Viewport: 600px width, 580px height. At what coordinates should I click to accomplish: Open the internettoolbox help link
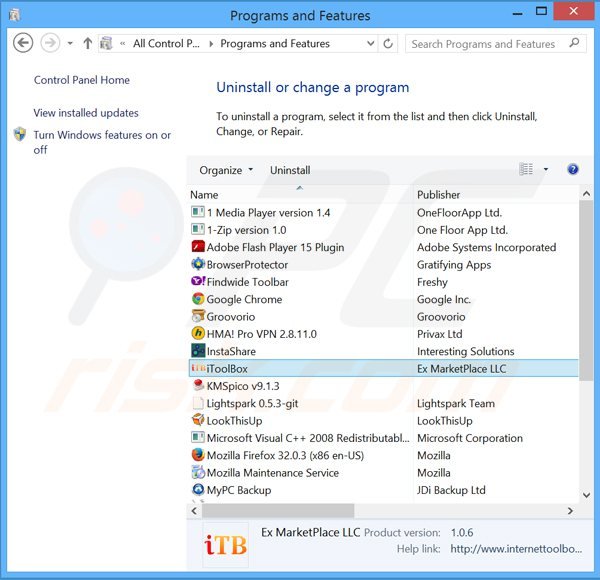pyautogui.click(x=516, y=549)
